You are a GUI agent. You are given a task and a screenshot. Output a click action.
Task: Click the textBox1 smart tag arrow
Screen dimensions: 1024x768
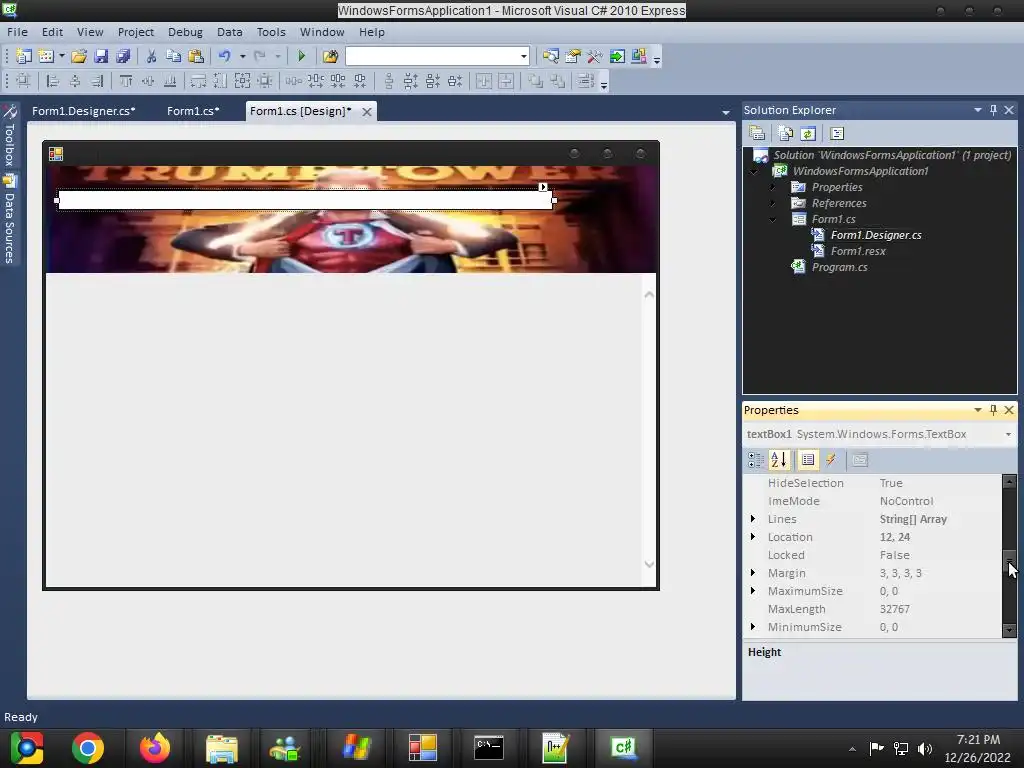coord(543,187)
